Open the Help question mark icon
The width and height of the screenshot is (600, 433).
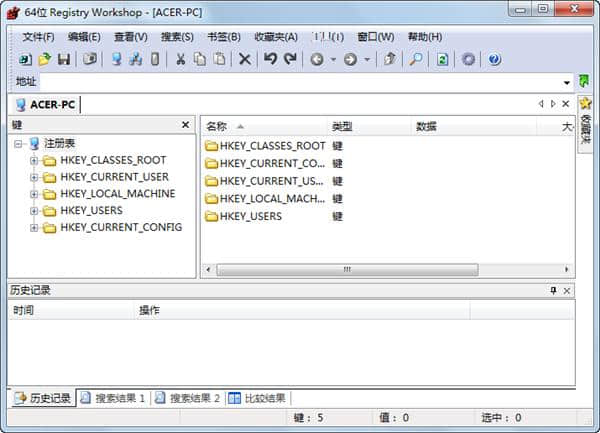pyautogui.click(x=494, y=60)
